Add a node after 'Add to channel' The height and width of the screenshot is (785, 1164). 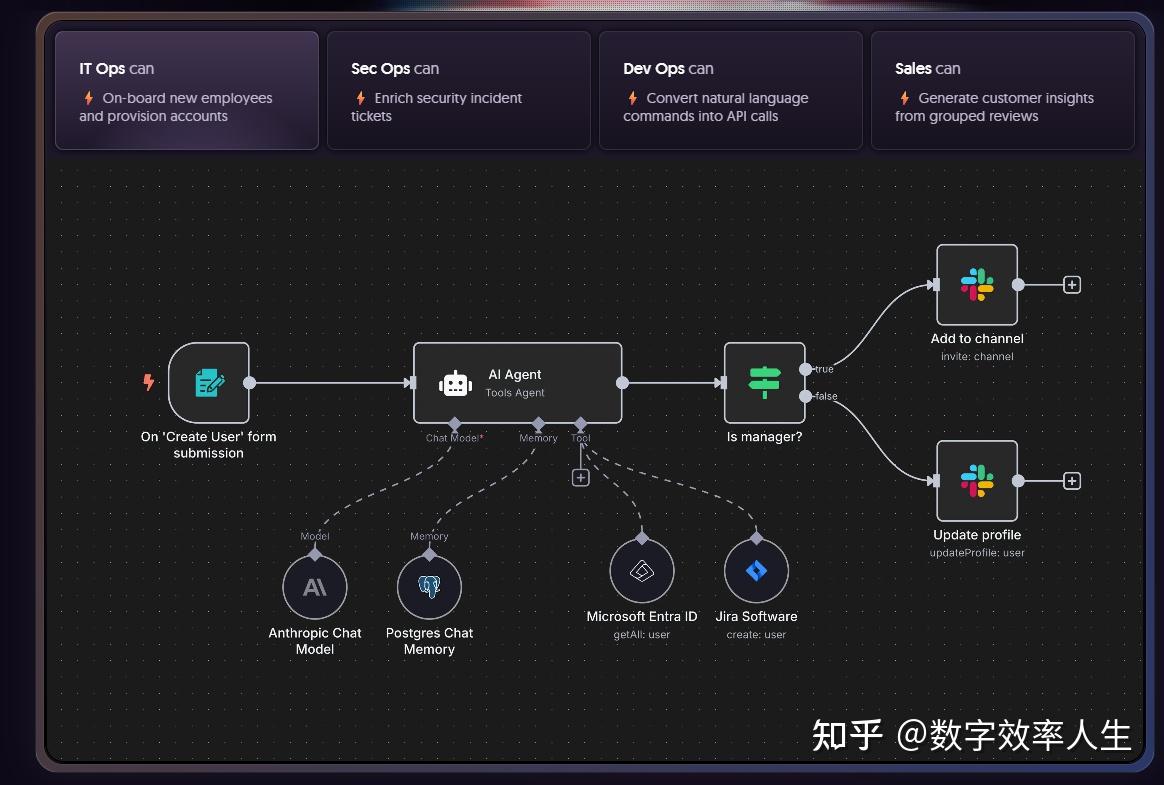[1072, 284]
